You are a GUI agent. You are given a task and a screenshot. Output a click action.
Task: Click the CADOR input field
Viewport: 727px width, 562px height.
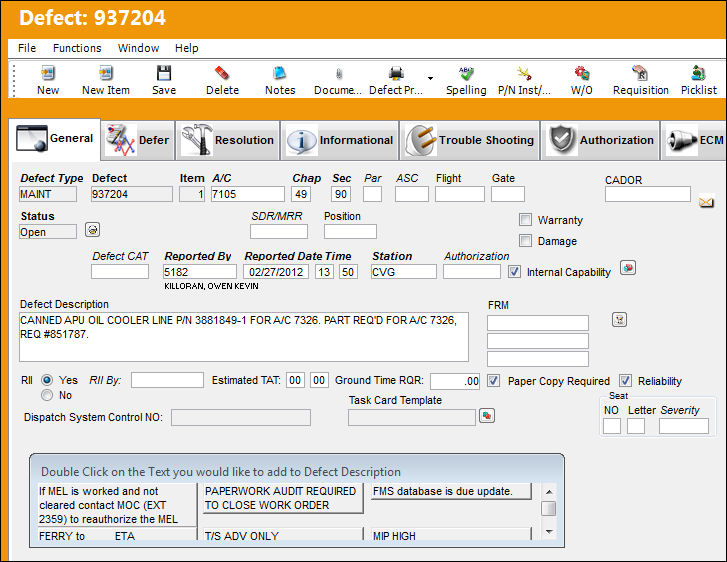(648, 194)
